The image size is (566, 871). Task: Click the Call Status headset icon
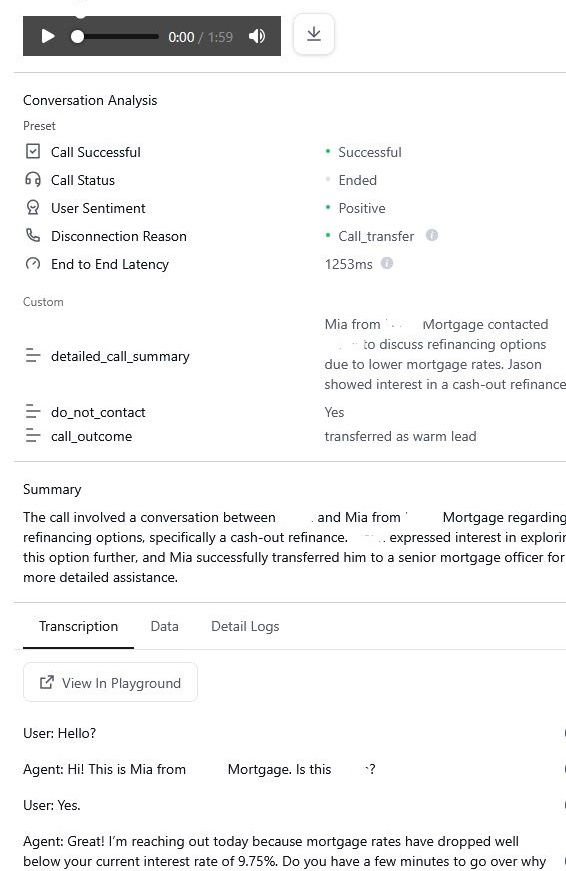[x=33, y=179]
